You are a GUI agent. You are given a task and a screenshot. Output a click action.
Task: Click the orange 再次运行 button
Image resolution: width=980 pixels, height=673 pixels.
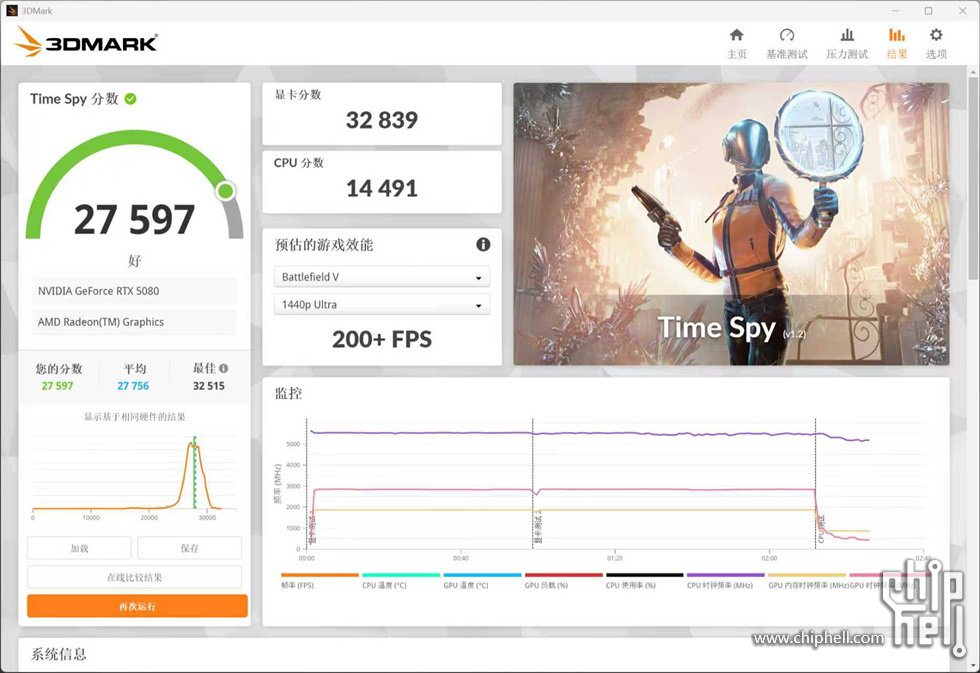coord(138,606)
